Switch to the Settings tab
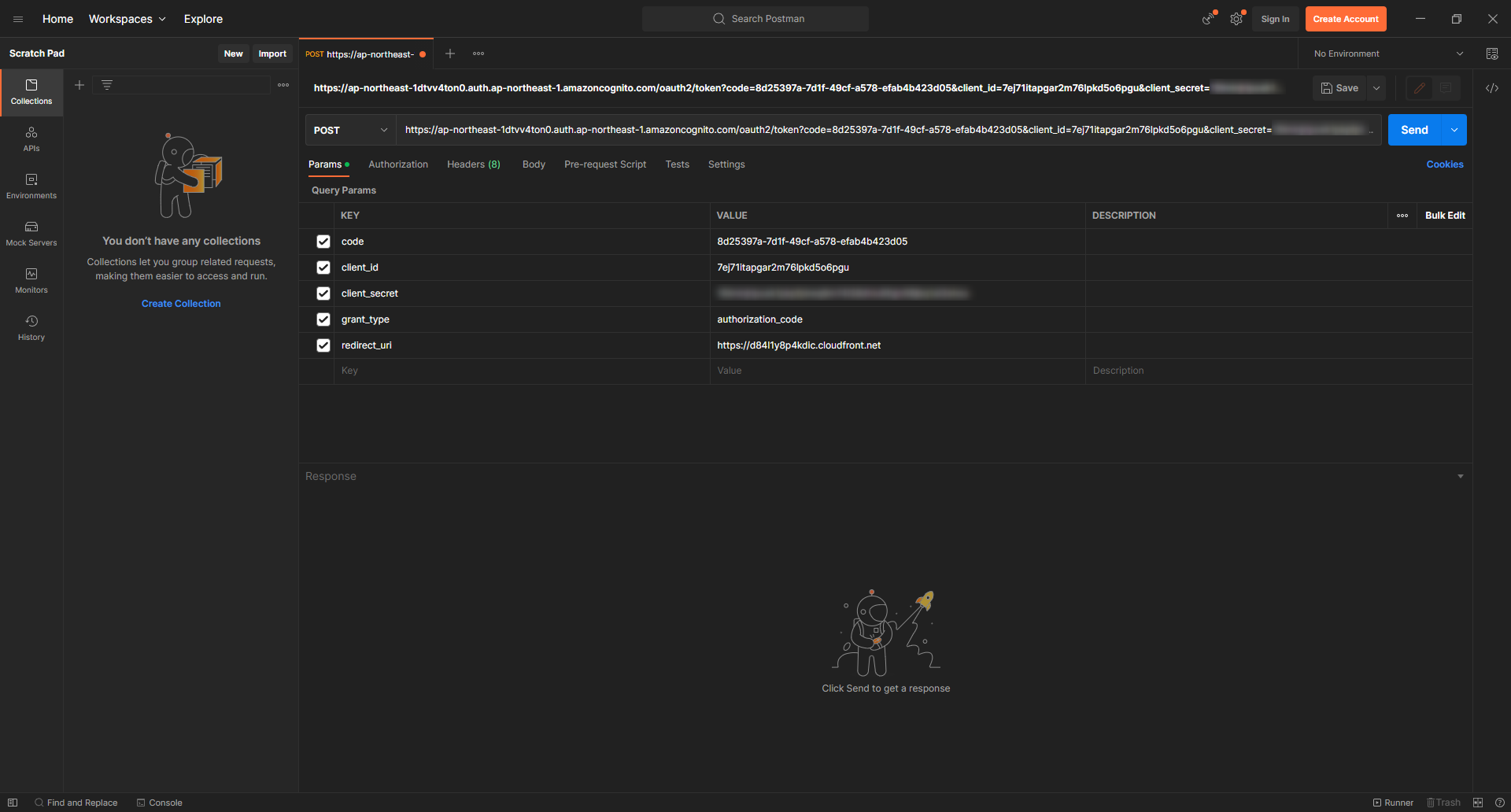This screenshot has height=812, width=1511. (x=726, y=164)
